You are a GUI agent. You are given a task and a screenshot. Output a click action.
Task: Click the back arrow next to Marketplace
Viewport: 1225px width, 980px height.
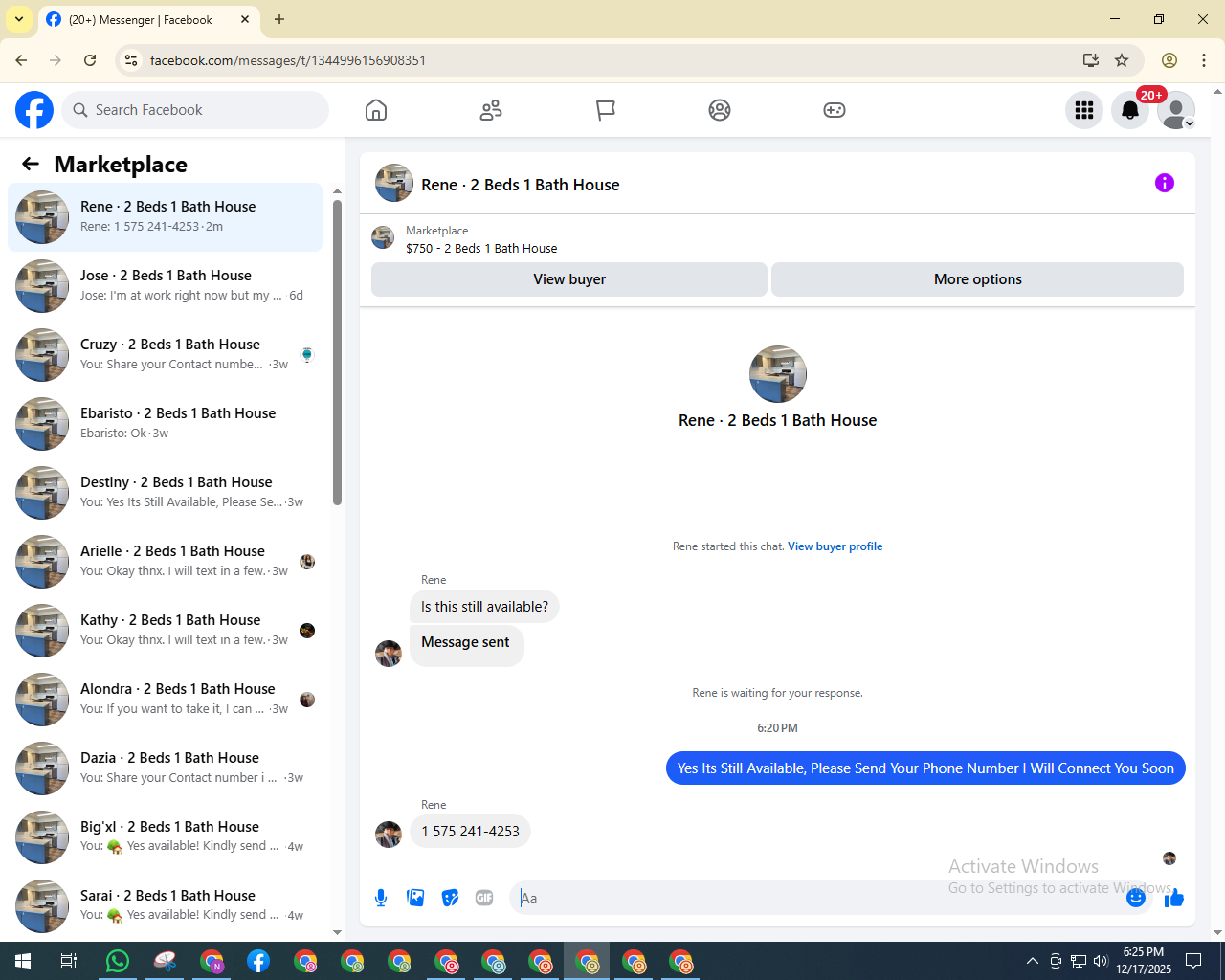pyautogui.click(x=31, y=164)
